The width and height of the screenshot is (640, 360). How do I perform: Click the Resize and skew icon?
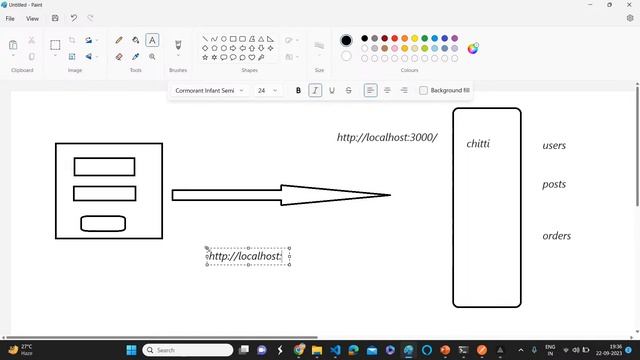(x=72, y=57)
